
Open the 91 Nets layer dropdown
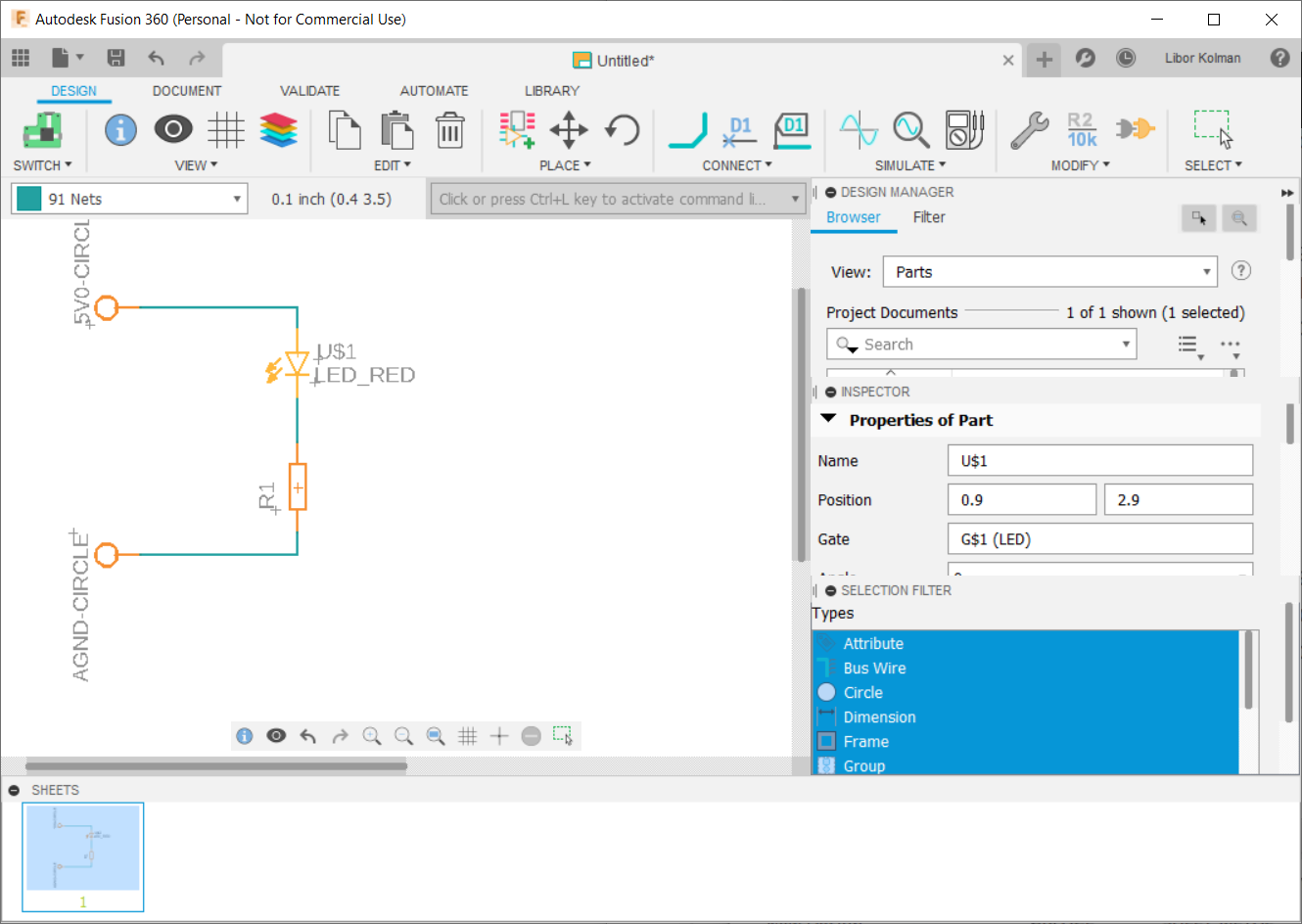point(128,199)
